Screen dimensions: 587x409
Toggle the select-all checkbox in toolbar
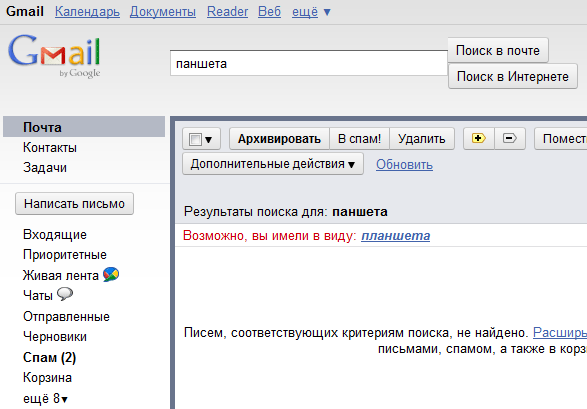(195, 140)
